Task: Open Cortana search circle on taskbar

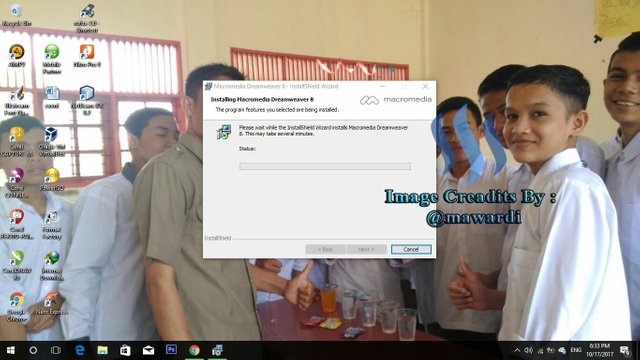Action: (x=33, y=350)
